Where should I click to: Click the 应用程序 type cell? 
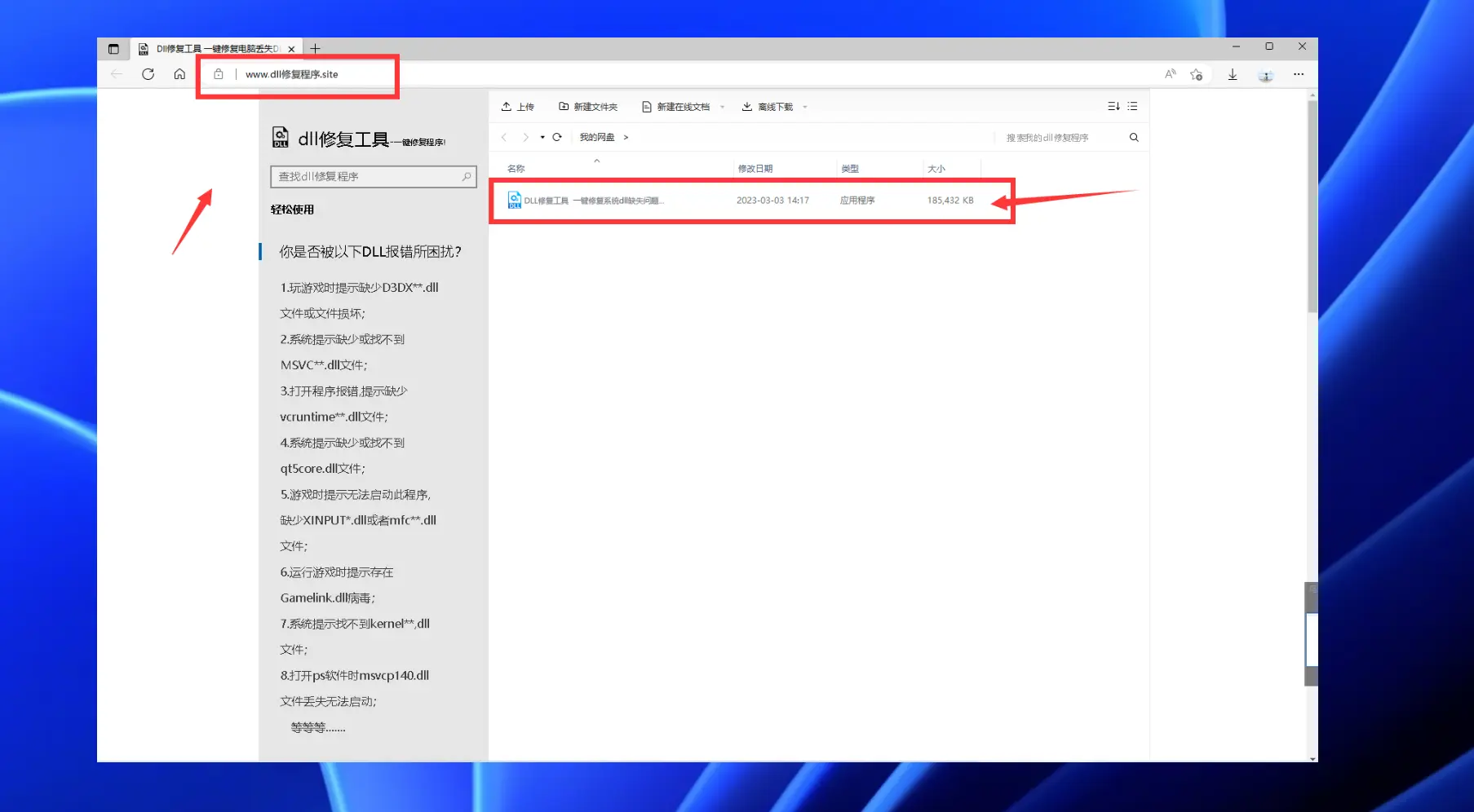pyautogui.click(x=857, y=201)
